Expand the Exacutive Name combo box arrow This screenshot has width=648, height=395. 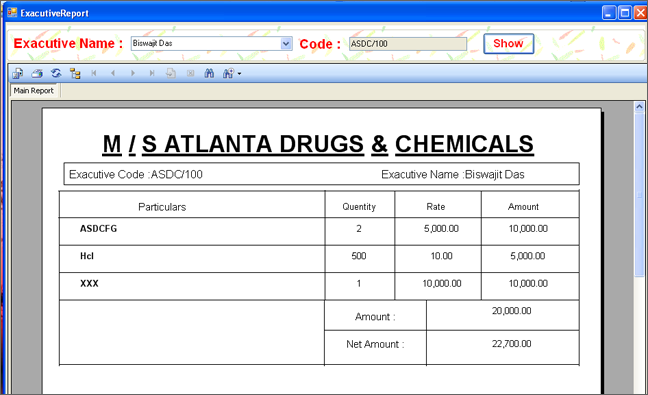point(286,43)
